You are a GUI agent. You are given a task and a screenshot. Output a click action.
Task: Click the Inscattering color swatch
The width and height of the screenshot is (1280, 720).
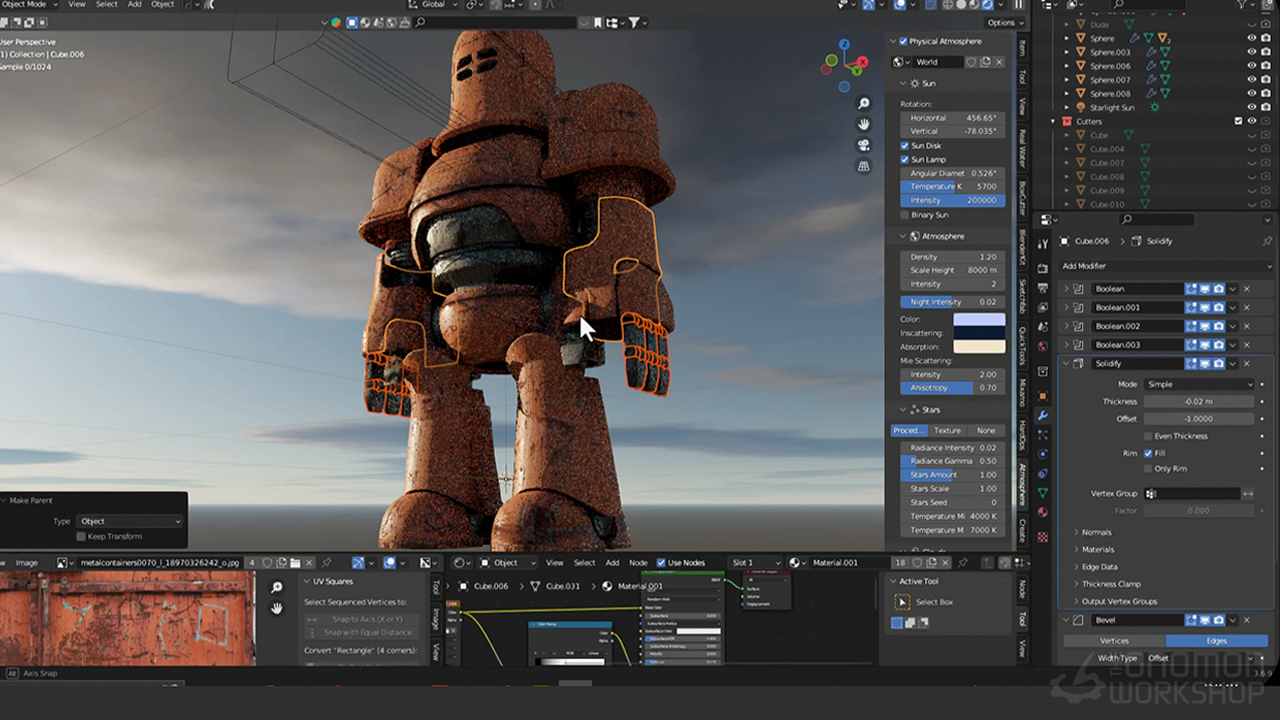pyautogui.click(x=979, y=333)
